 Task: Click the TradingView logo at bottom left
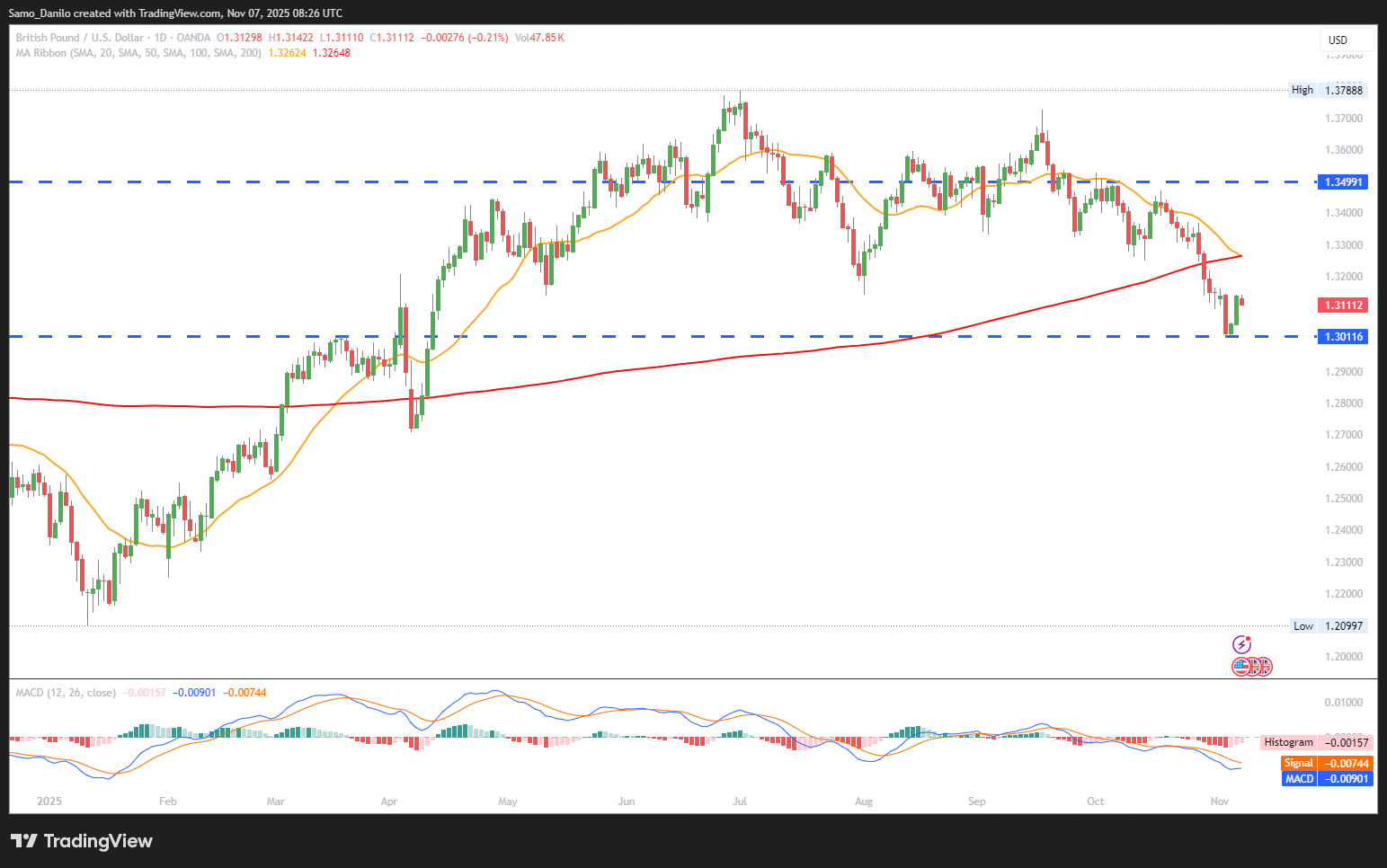tap(82, 841)
